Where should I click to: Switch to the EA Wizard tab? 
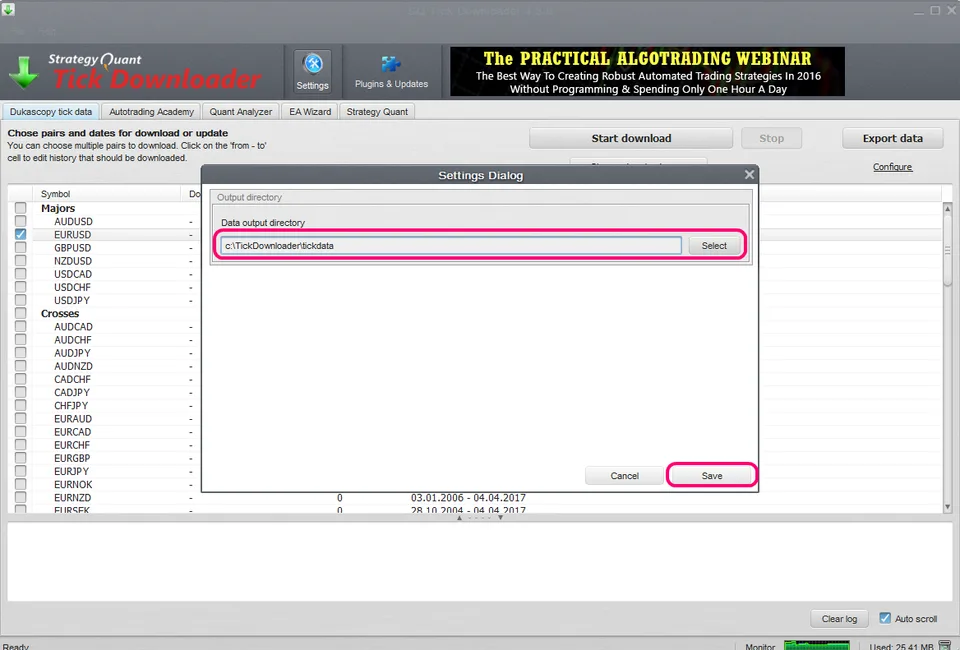coord(310,111)
